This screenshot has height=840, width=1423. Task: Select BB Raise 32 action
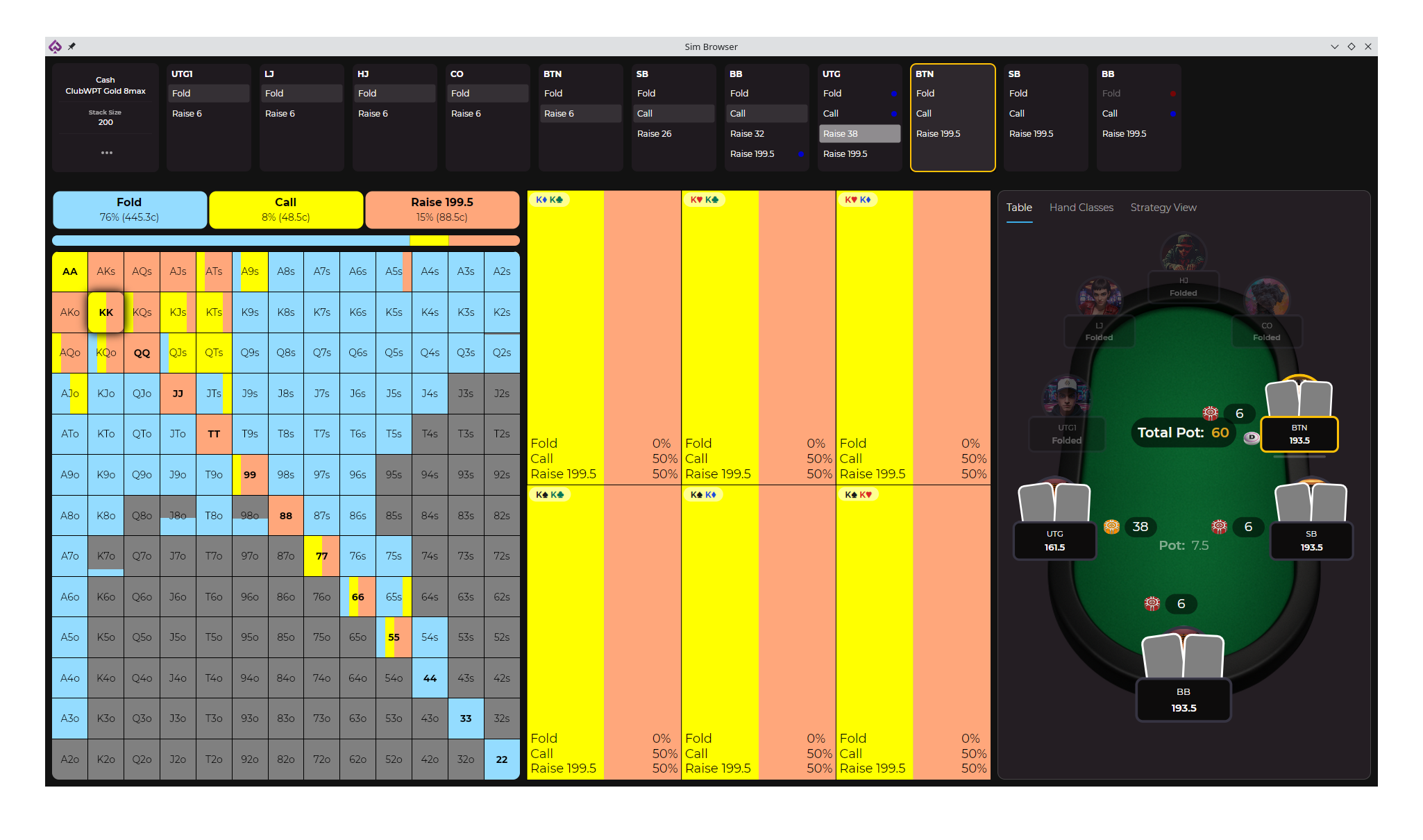pyautogui.click(x=767, y=133)
